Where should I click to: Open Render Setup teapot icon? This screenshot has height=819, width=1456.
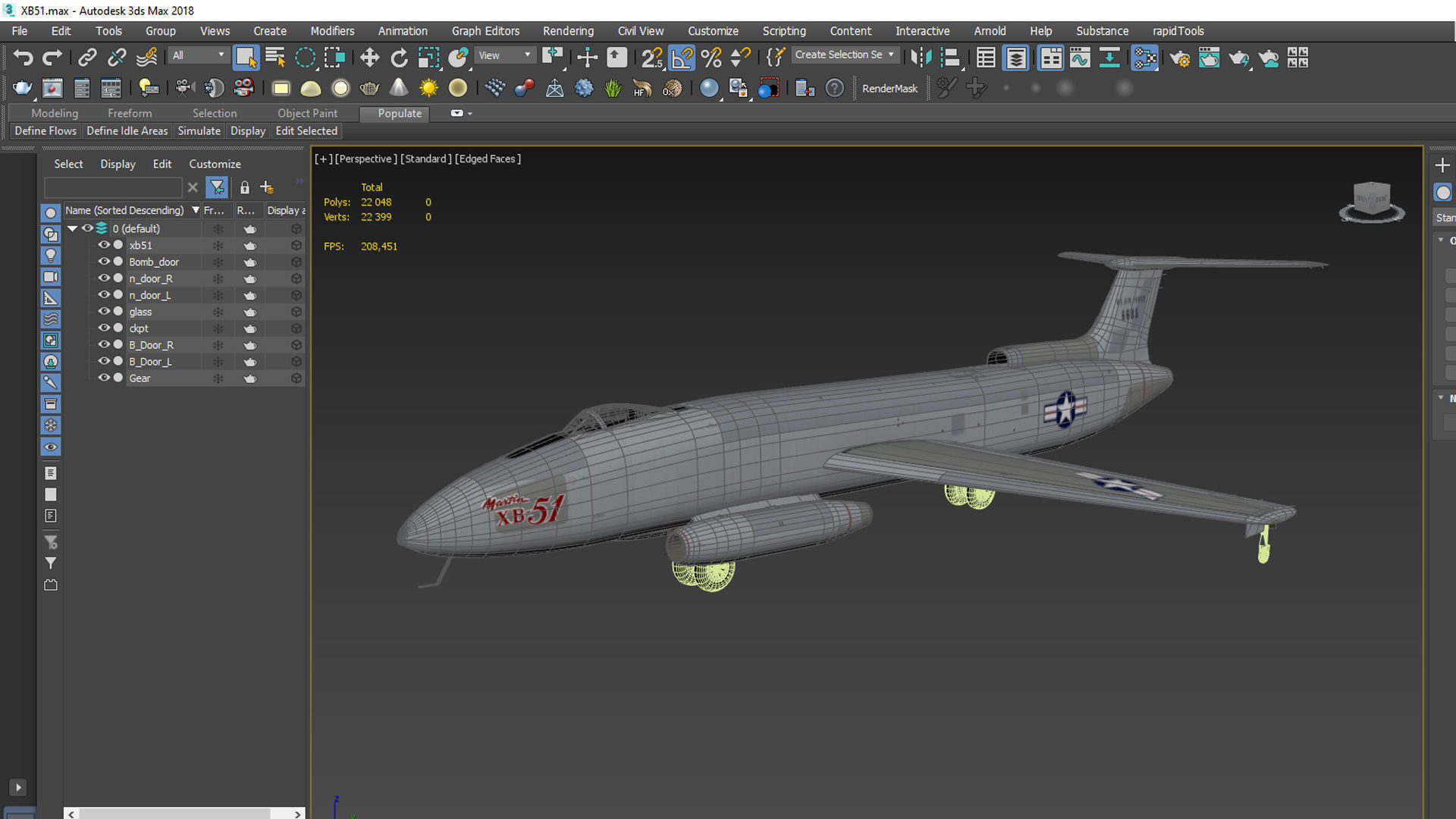point(1179,58)
